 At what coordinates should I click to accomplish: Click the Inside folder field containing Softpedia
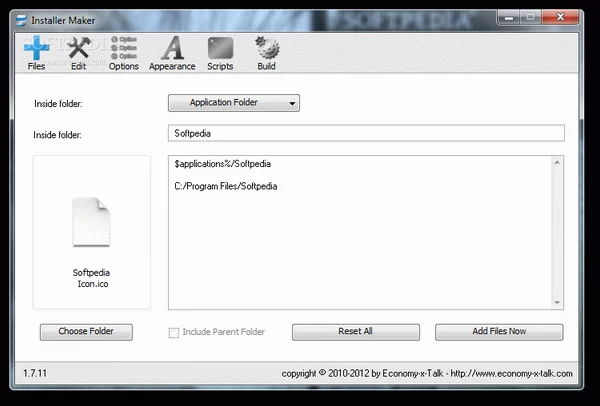pyautogui.click(x=366, y=133)
